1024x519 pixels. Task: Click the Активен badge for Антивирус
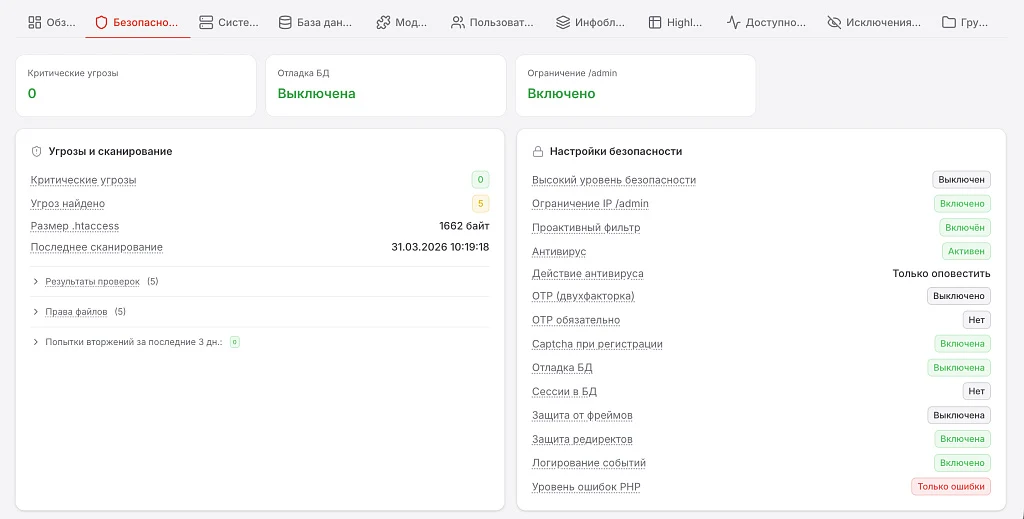pyautogui.click(x=967, y=251)
